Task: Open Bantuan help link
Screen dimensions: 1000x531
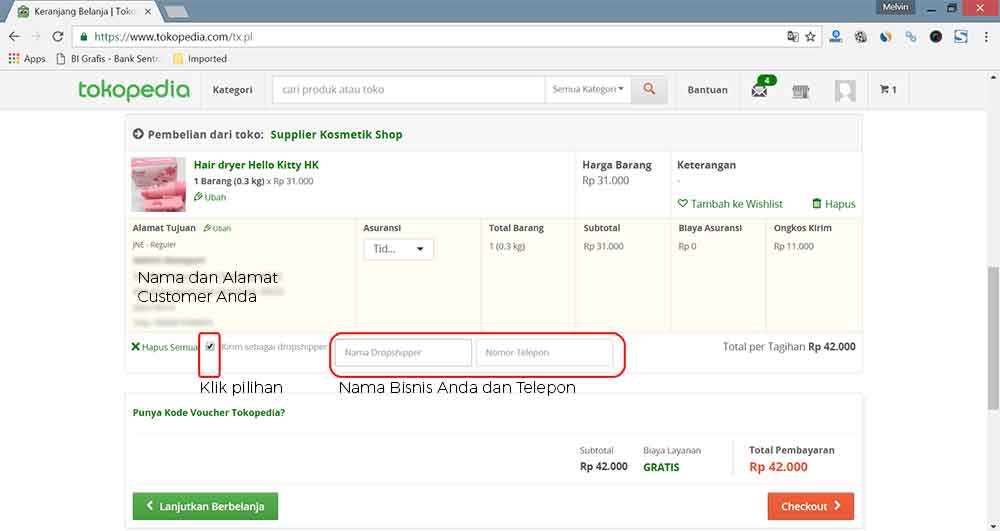Action: pyautogui.click(x=707, y=90)
